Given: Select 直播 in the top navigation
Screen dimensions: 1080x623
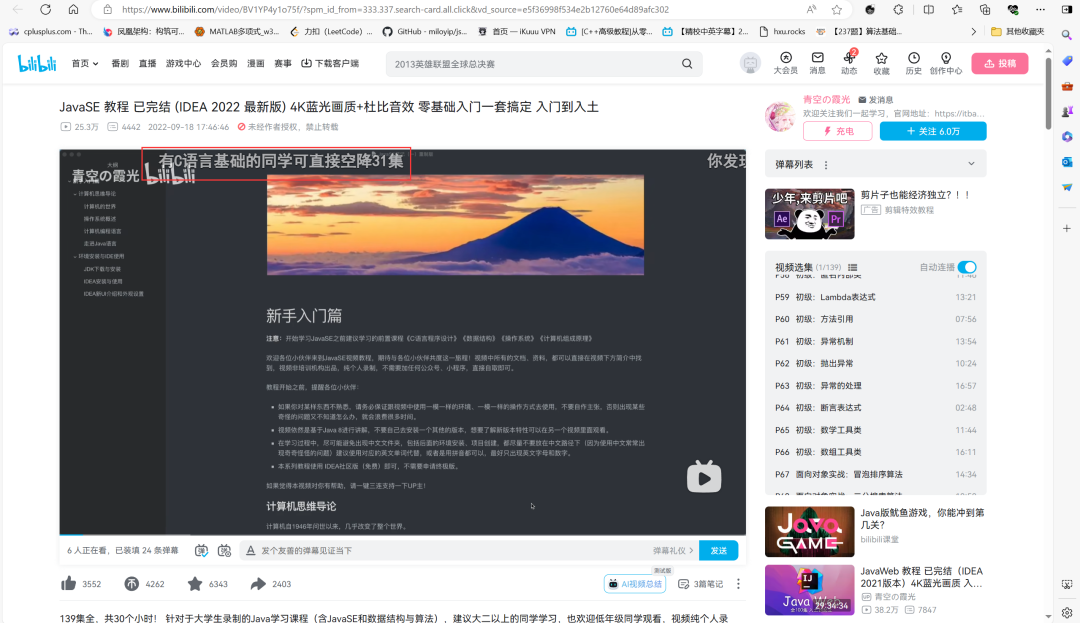Looking at the screenshot, I should coord(149,62).
